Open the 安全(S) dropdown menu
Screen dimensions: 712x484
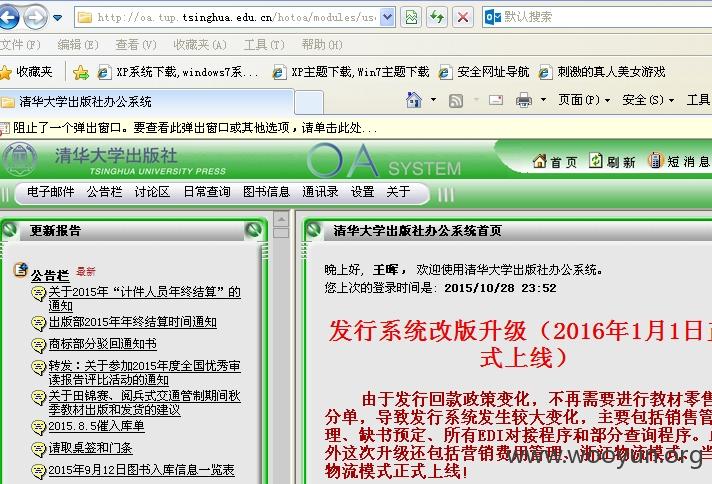(x=648, y=99)
